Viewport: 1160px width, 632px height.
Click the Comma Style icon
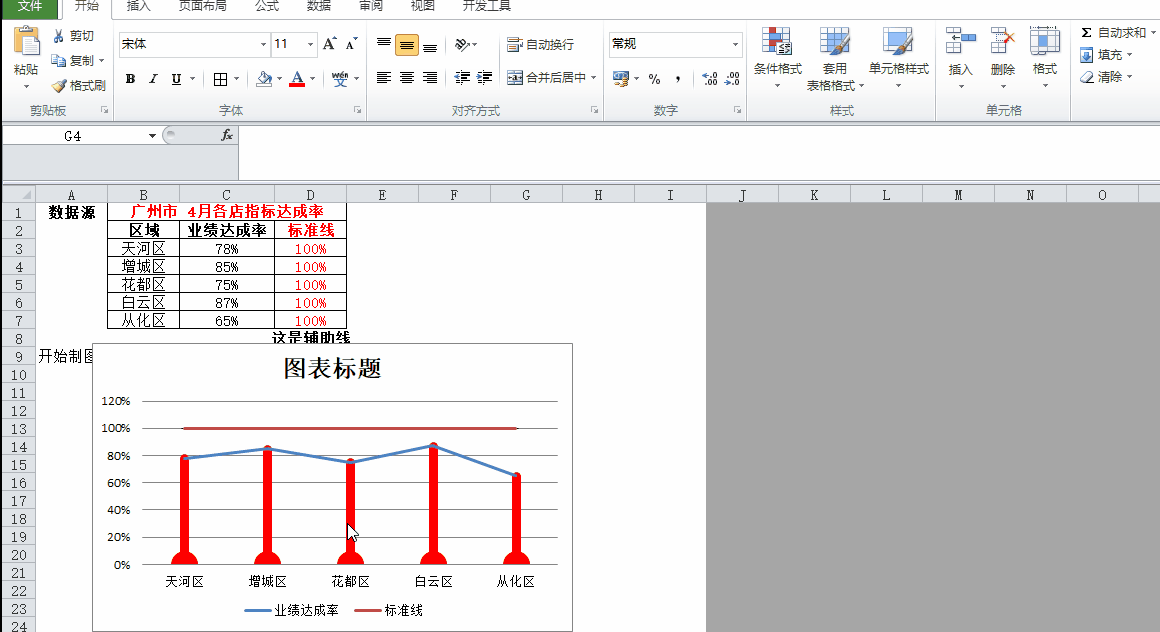[678, 78]
